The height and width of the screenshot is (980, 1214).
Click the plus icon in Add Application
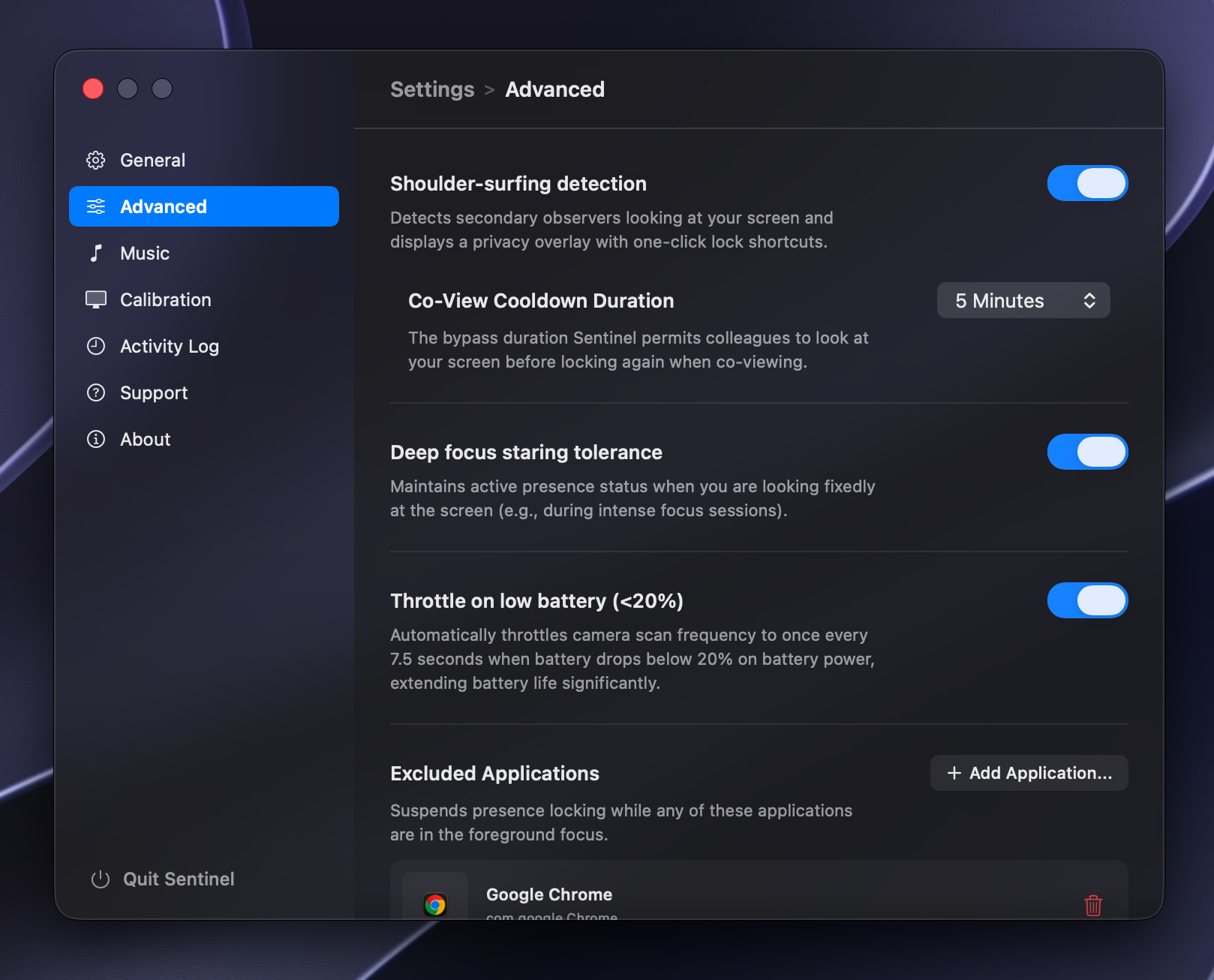click(x=954, y=773)
